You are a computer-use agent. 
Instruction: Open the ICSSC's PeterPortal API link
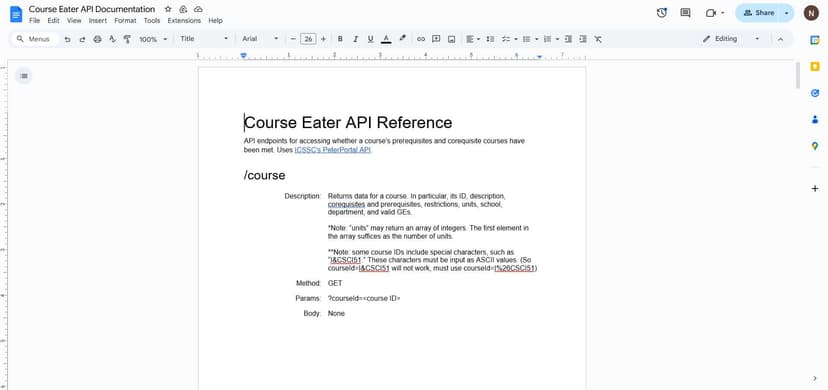(333, 150)
